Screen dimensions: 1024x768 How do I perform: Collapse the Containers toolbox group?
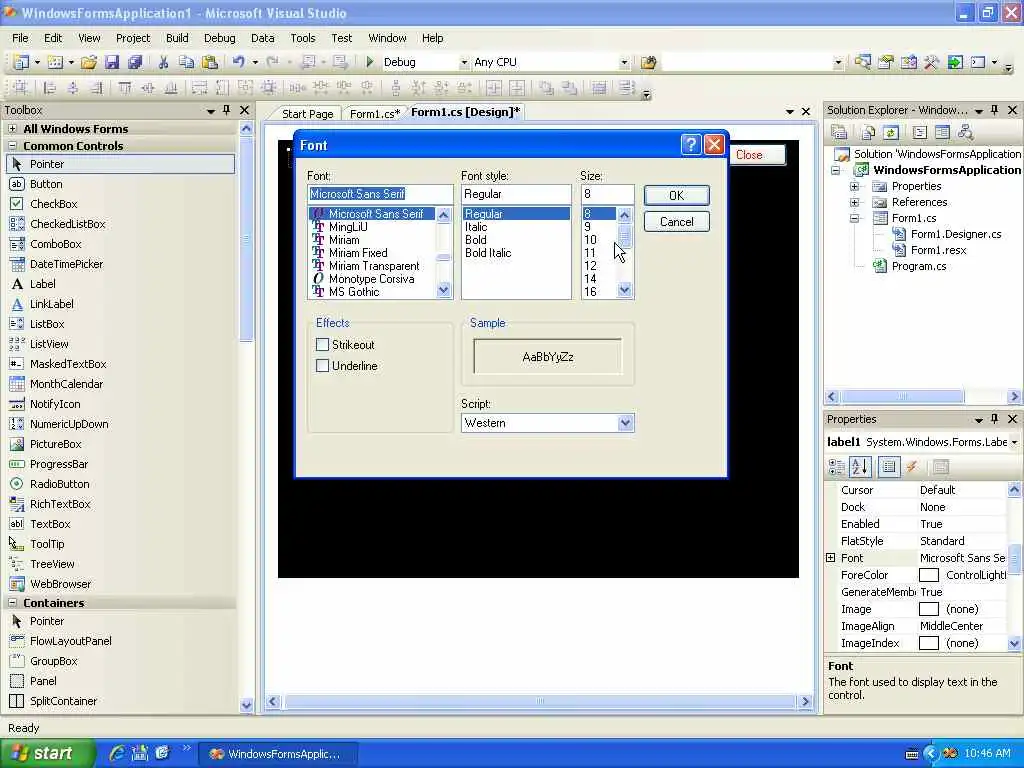pos(12,603)
